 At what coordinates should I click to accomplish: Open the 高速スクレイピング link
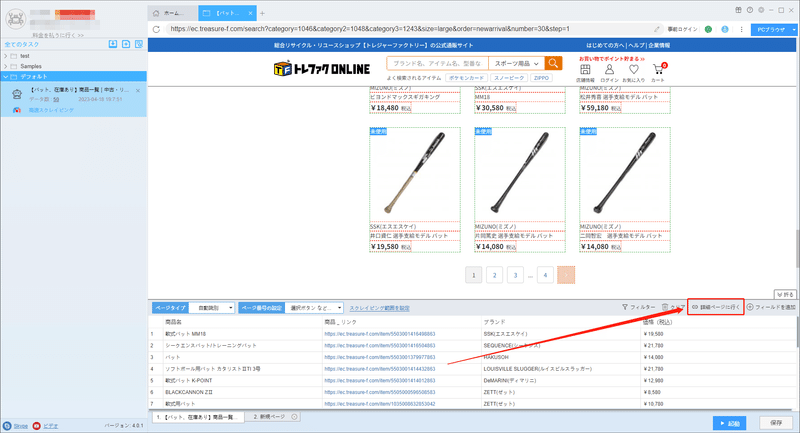pyautogui.click(x=51, y=110)
